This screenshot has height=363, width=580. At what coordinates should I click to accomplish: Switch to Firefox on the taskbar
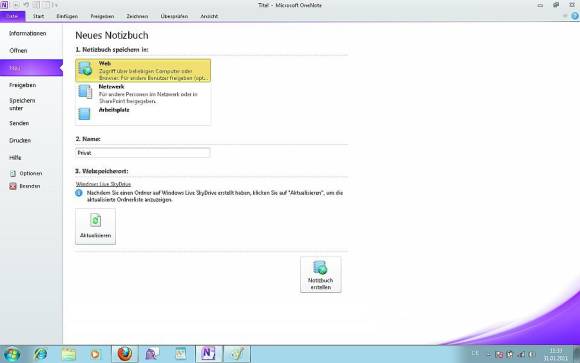pyautogui.click(x=125, y=354)
